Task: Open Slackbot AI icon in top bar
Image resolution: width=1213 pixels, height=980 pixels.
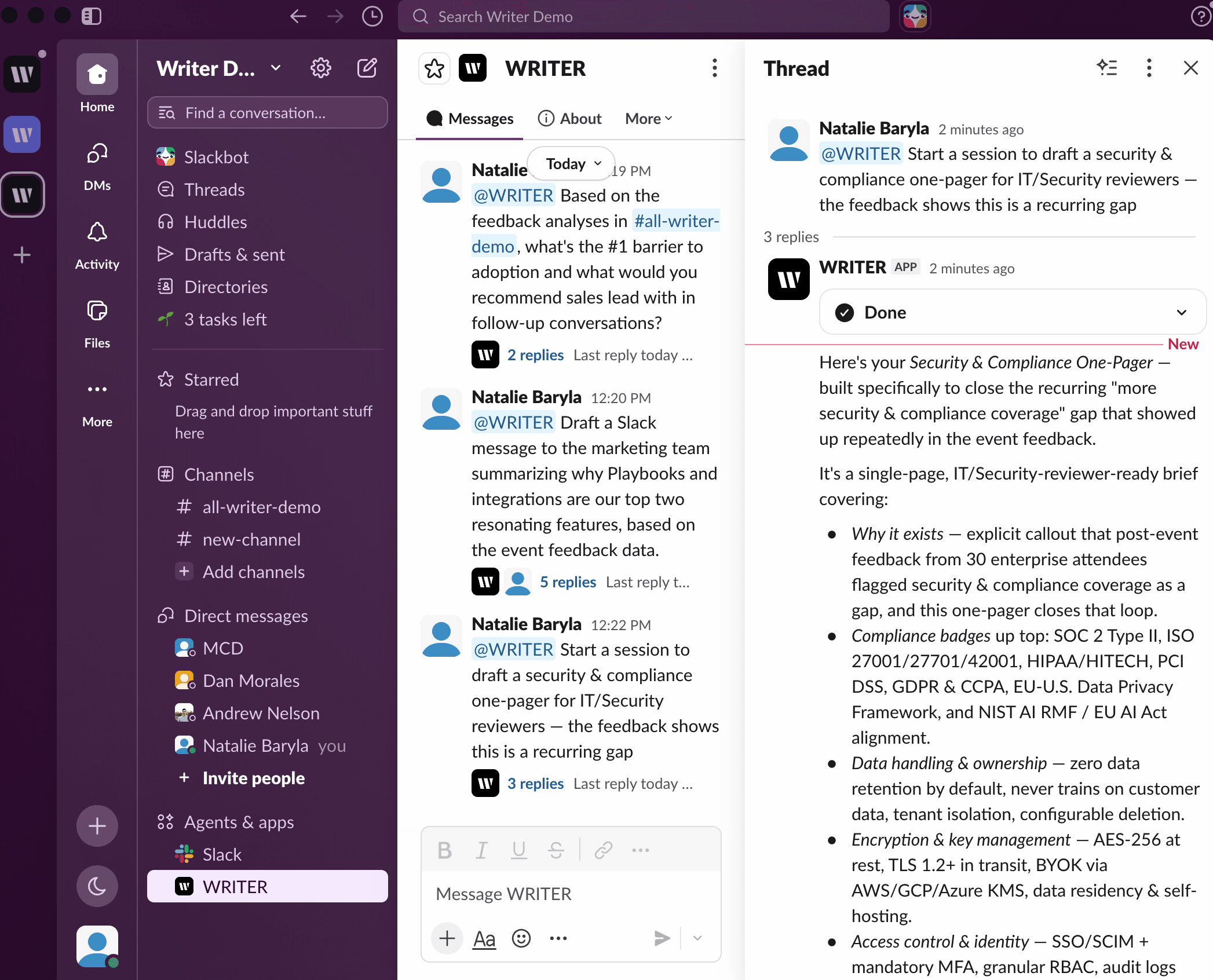Action: click(915, 16)
